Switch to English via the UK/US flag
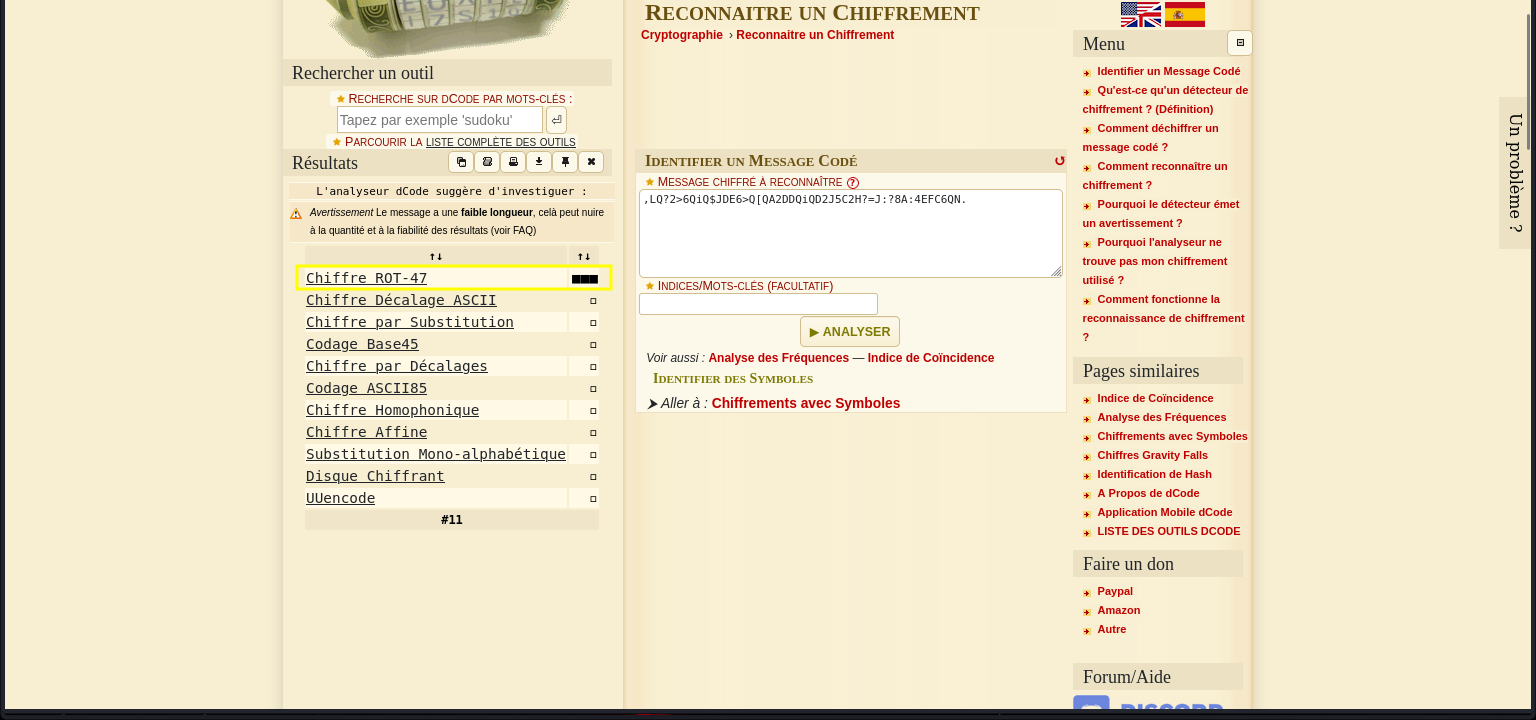The width and height of the screenshot is (1536, 720). tap(1140, 14)
